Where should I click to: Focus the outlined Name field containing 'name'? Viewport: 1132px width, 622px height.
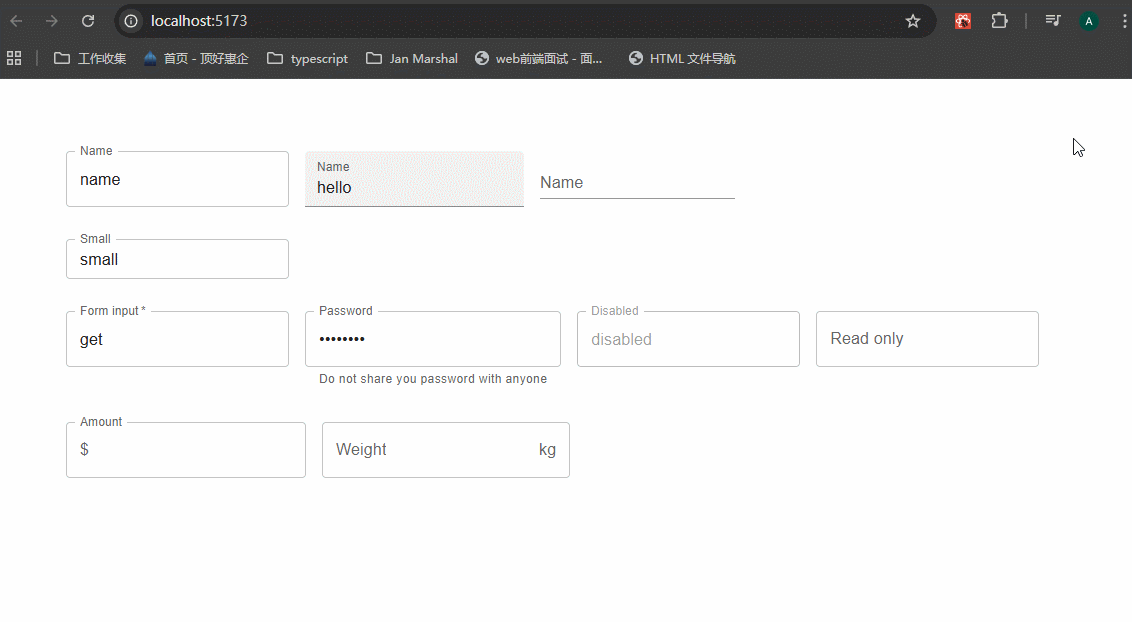pyautogui.click(x=177, y=180)
